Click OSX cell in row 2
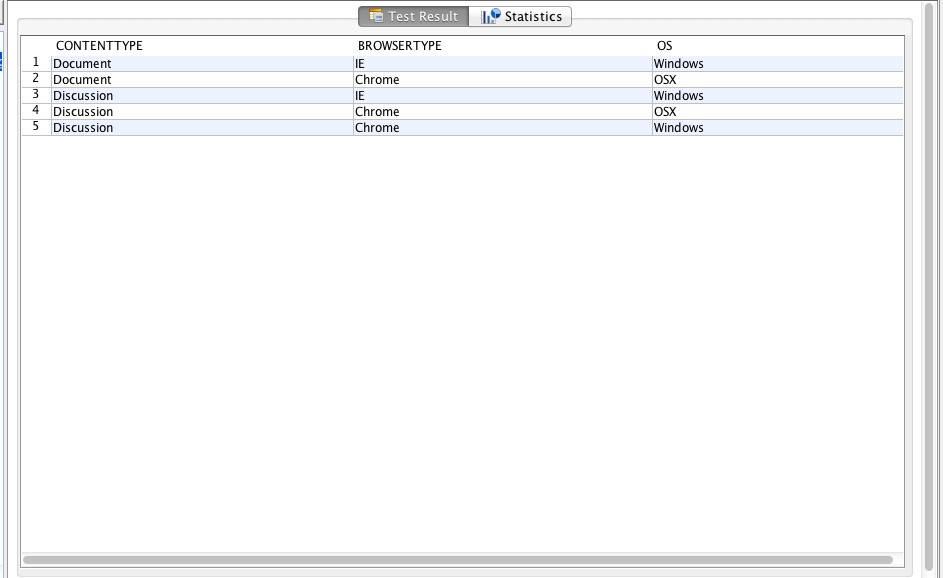This screenshot has height=578, width=943. [778, 79]
